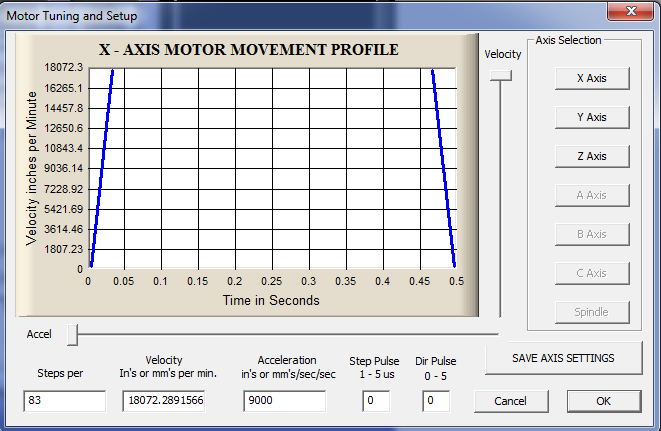Click the 9036.14 y-axis label
The width and height of the screenshot is (661, 431).
[x=64, y=169]
